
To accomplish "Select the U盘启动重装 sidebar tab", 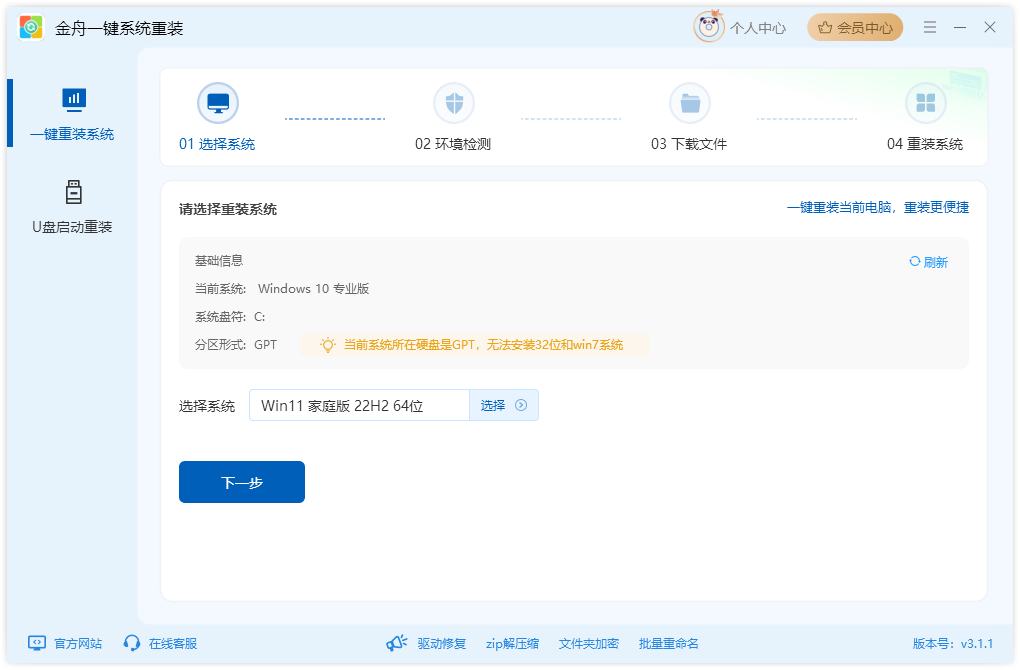I will [72, 207].
